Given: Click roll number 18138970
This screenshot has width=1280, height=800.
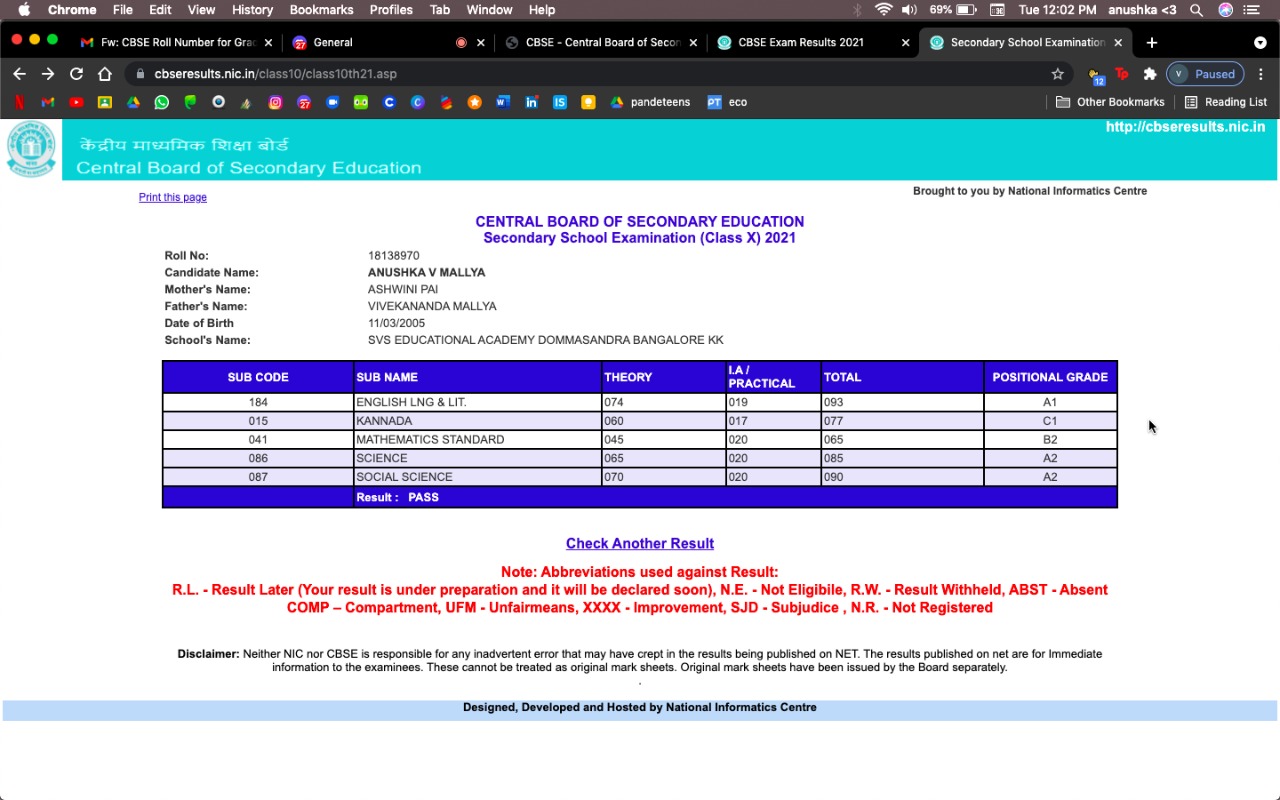Looking at the screenshot, I should [394, 256].
